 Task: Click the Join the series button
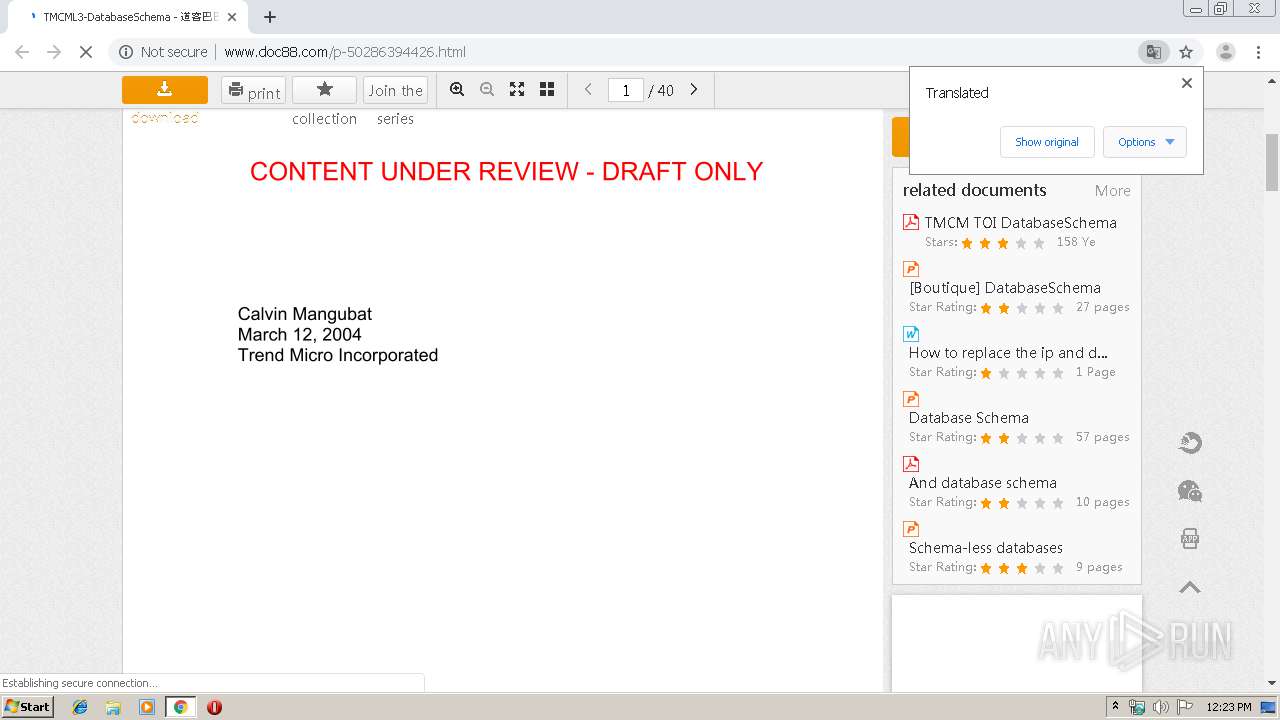[x=395, y=90]
